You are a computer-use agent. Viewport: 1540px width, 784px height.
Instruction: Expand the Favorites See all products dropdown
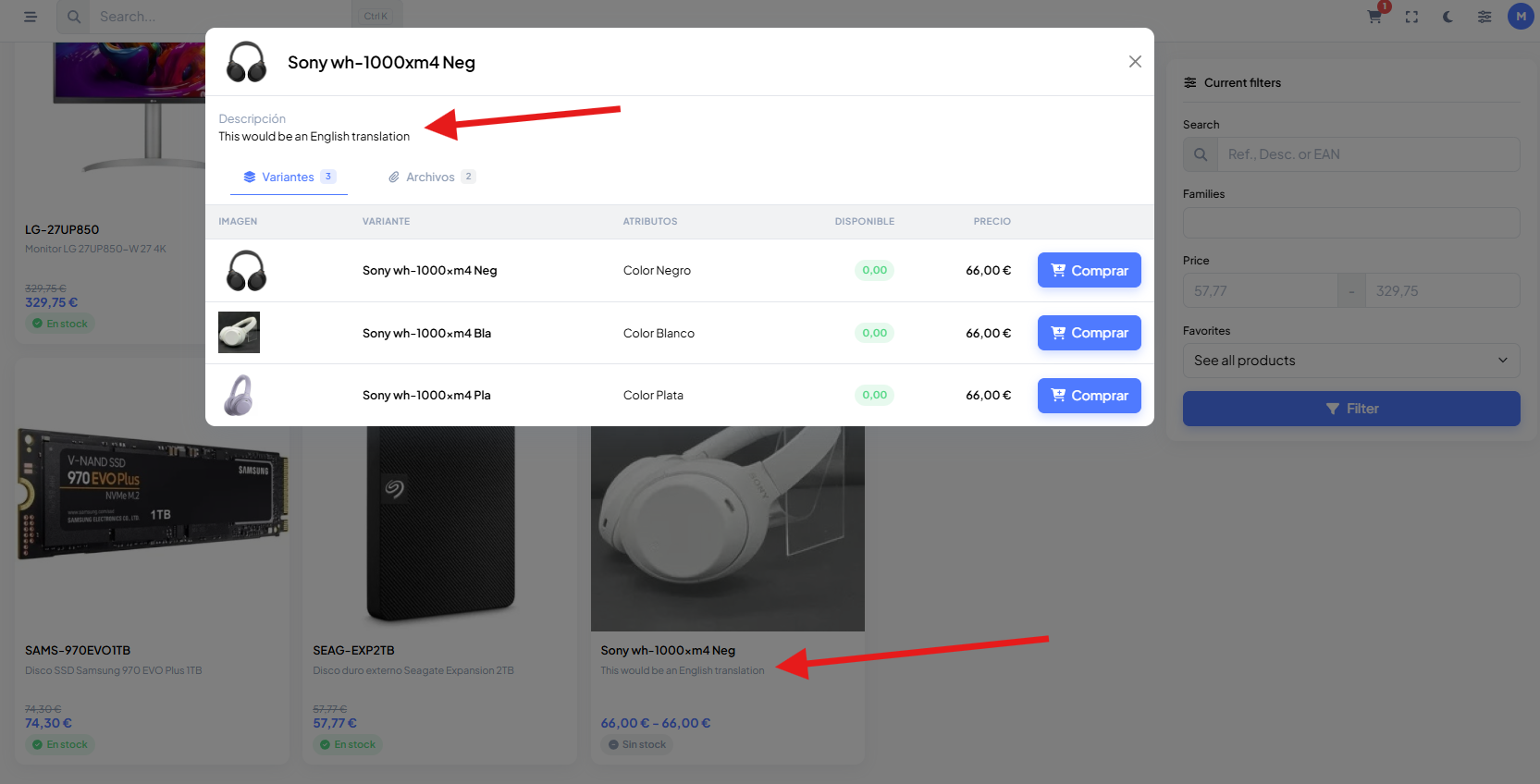pyautogui.click(x=1351, y=361)
